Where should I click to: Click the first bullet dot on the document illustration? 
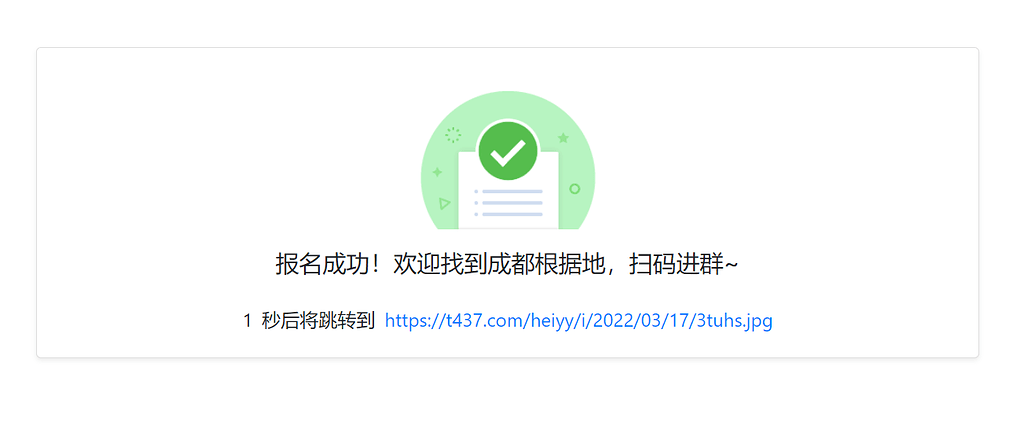[x=476, y=191]
